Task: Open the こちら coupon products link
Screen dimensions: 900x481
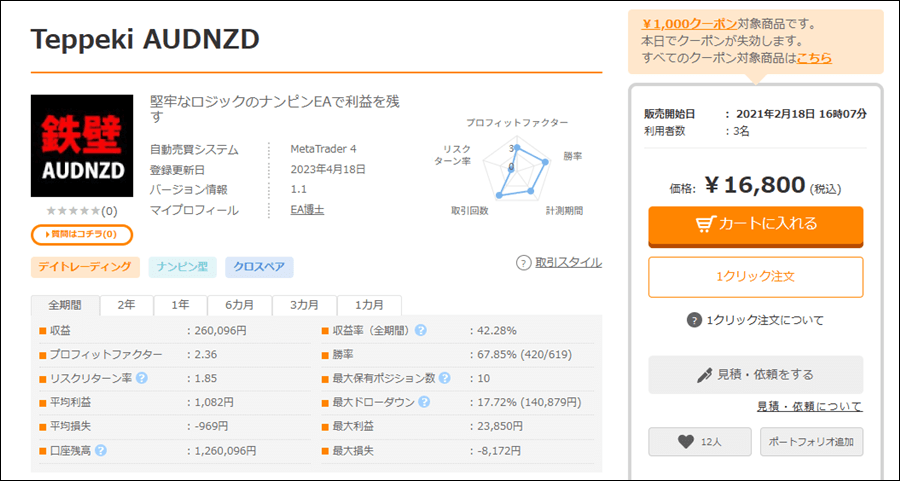Action: [814, 58]
